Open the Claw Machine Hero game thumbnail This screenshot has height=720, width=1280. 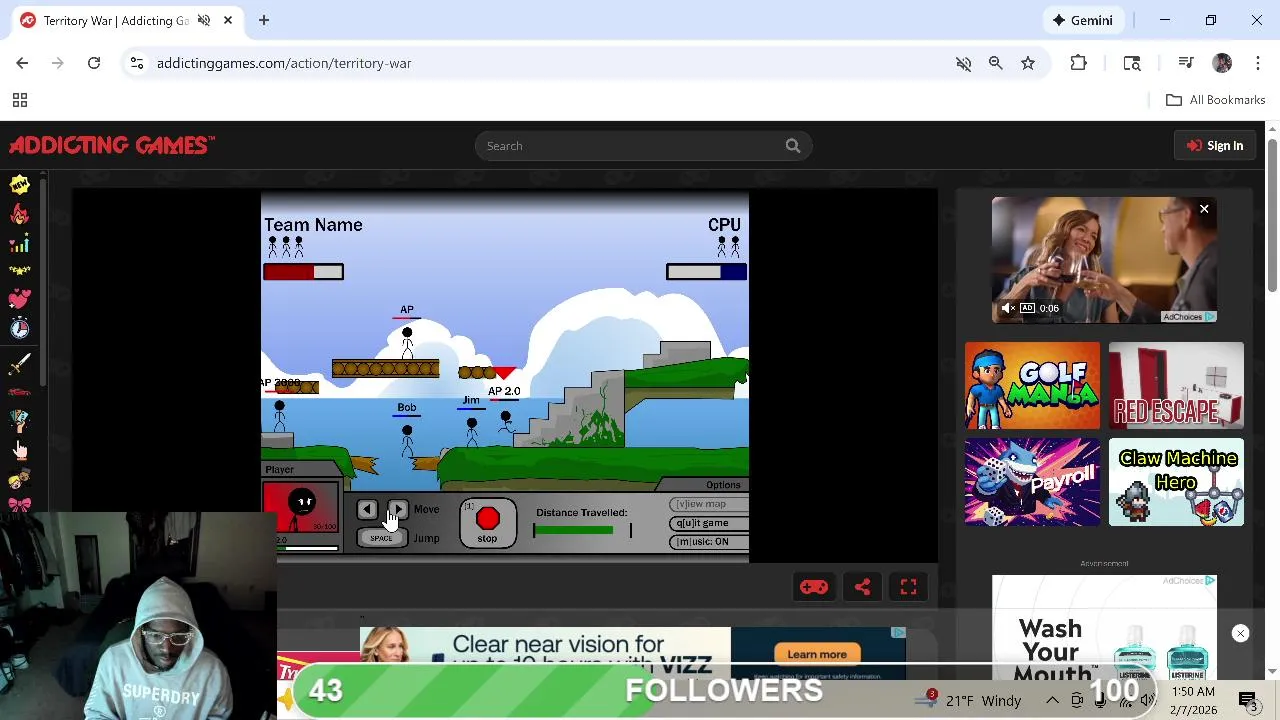[1176, 482]
